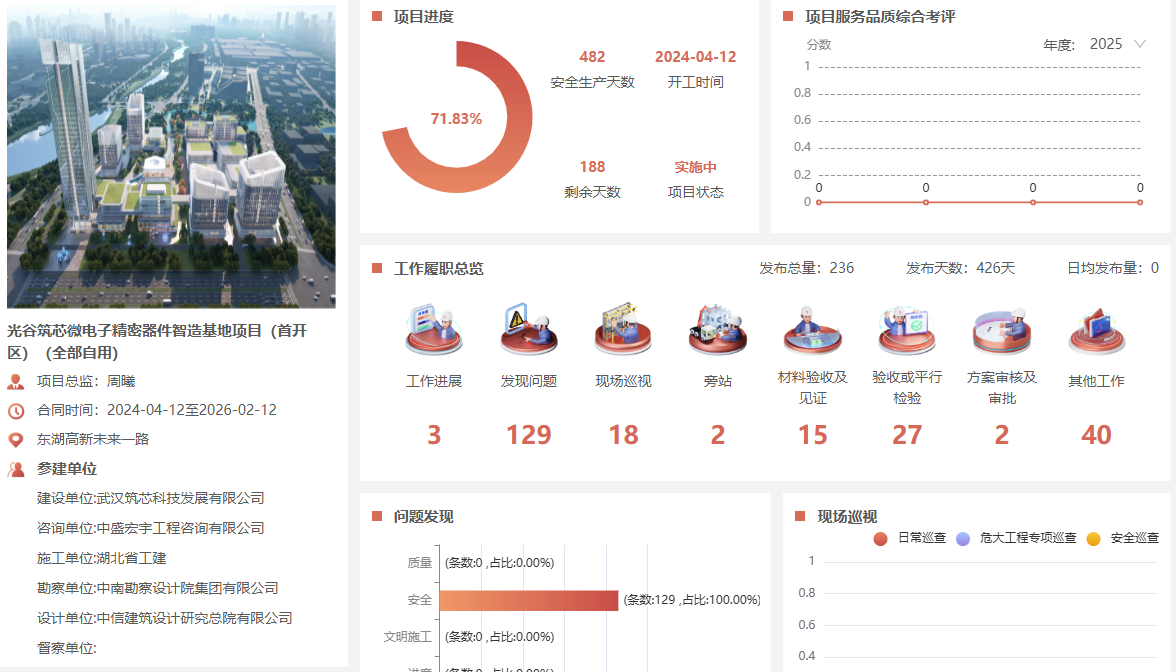Screen dimensions: 1176x672
Task: Toggle the 安全巡查 legend series
Action: pyautogui.click(x=1124, y=538)
